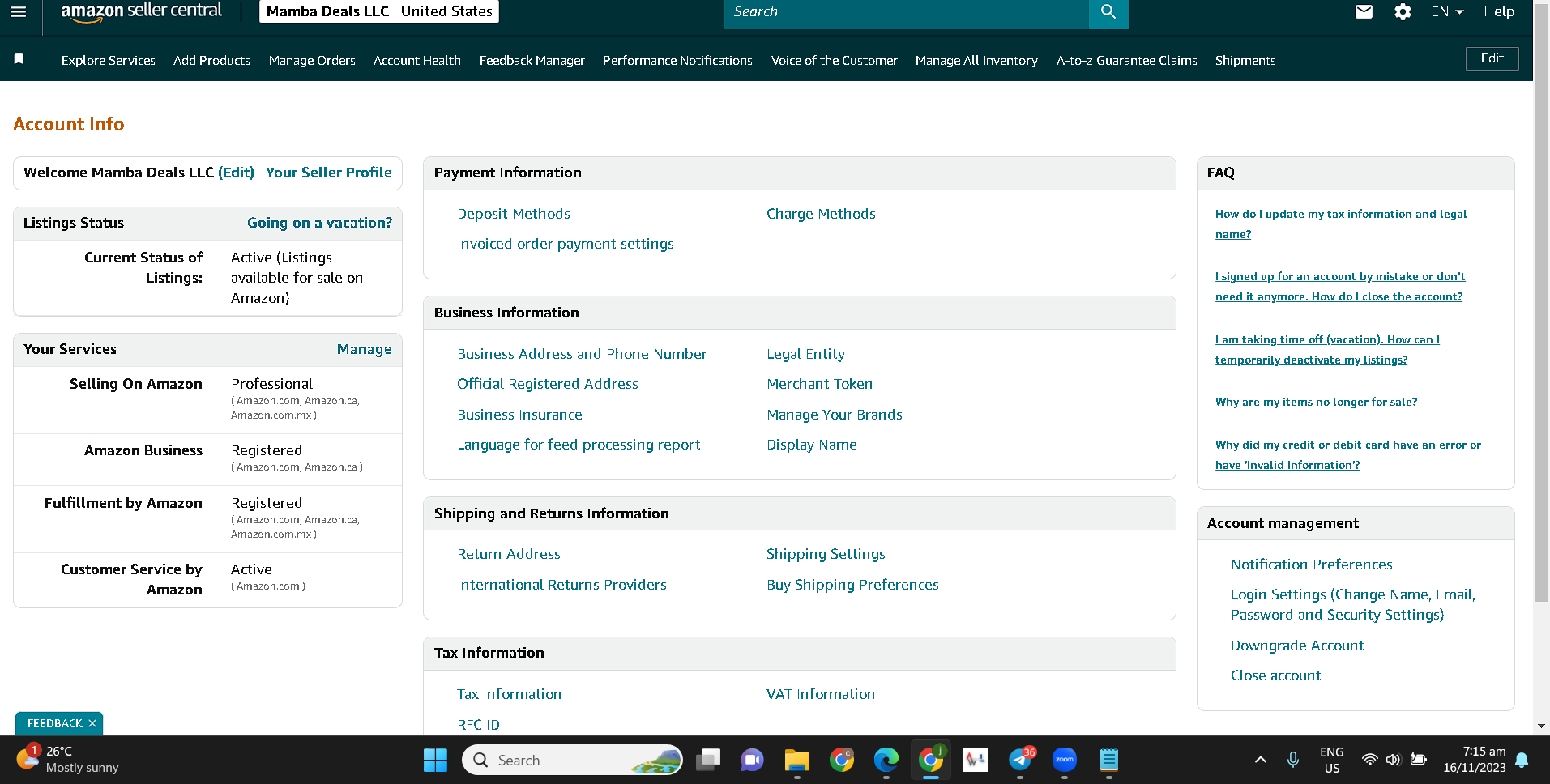1550x784 pixels.
Task: Open the active Chrome window taskbar icon
Action: 931,760
